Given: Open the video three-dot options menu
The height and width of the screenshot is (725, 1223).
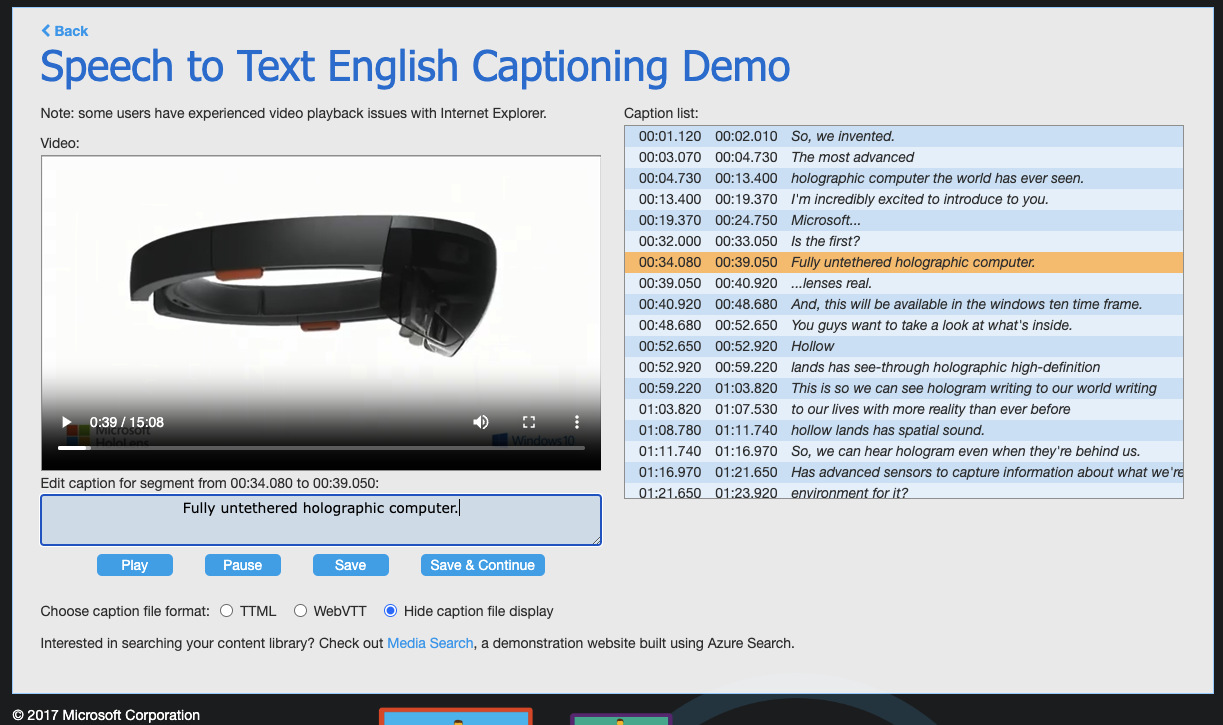Looking at the screenshot, I should click(x=577, y=422).
